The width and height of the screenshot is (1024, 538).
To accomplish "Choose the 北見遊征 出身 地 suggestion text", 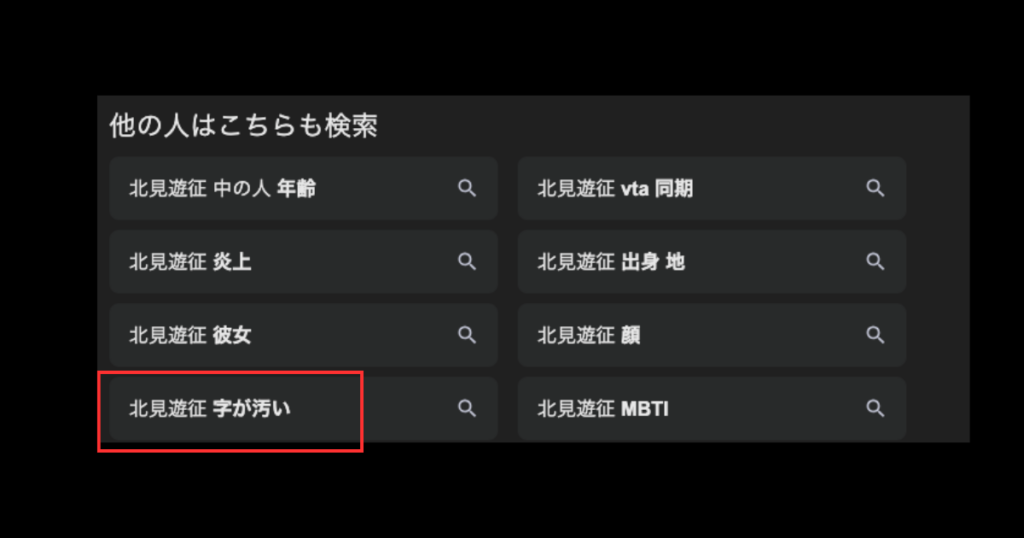I will (x=611, y=262).
